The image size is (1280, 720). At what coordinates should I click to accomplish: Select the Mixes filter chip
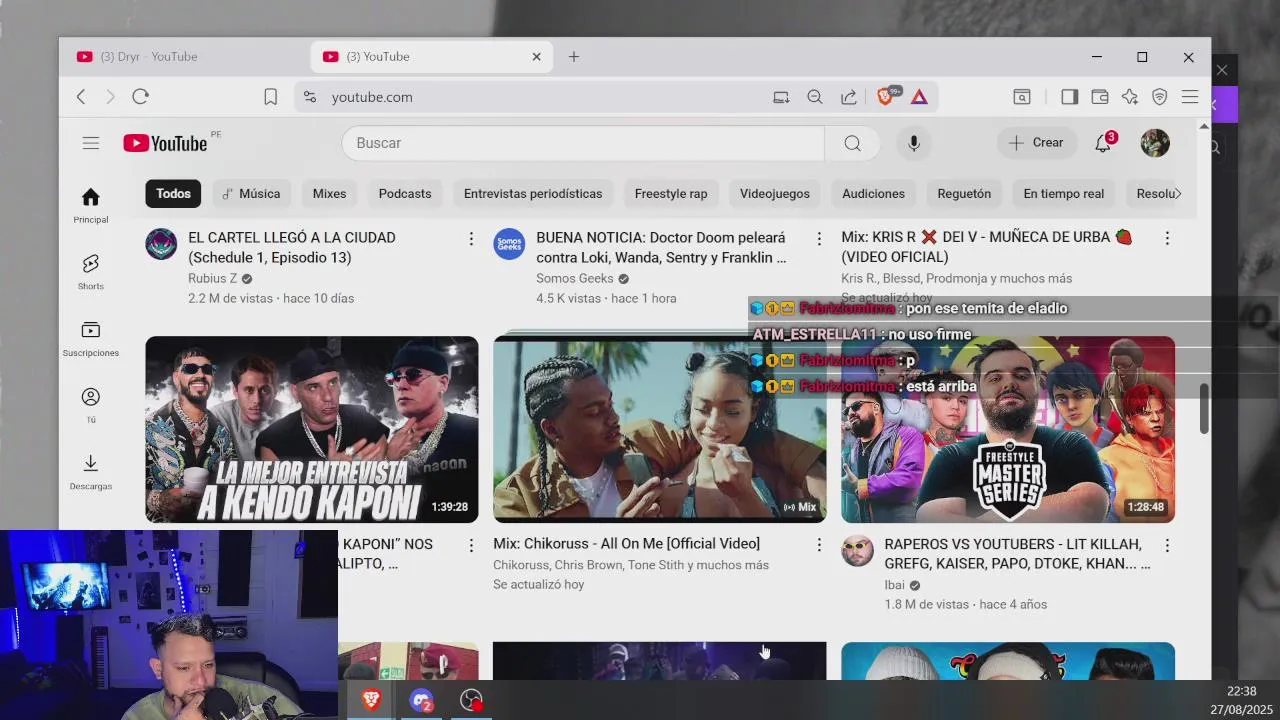click(329, 194)
